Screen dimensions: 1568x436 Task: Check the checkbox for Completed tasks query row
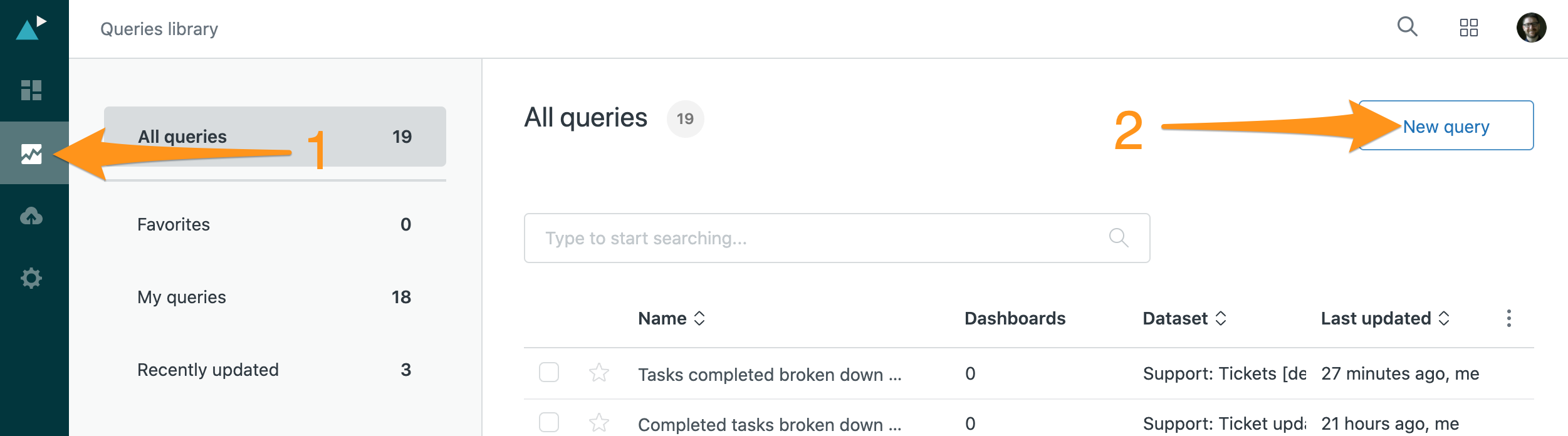tap(549, 423)
